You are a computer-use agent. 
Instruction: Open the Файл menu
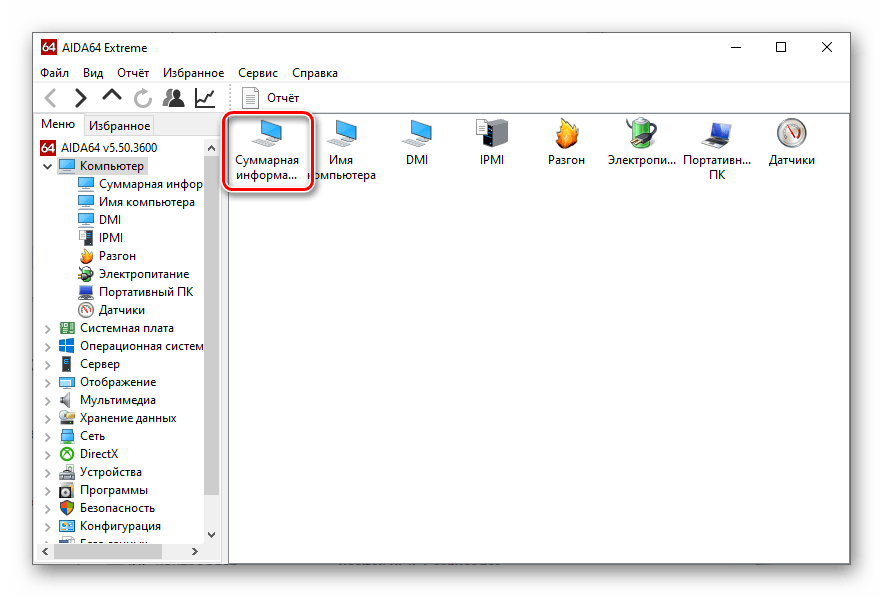(x=55, y=73)
